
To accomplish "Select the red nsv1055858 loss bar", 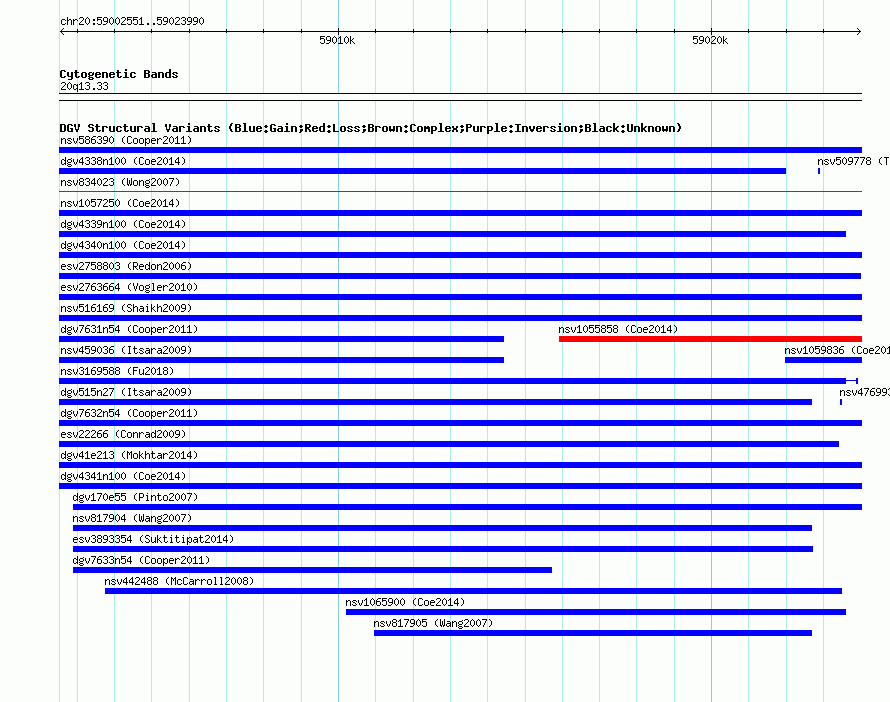I will click(710, 339).
